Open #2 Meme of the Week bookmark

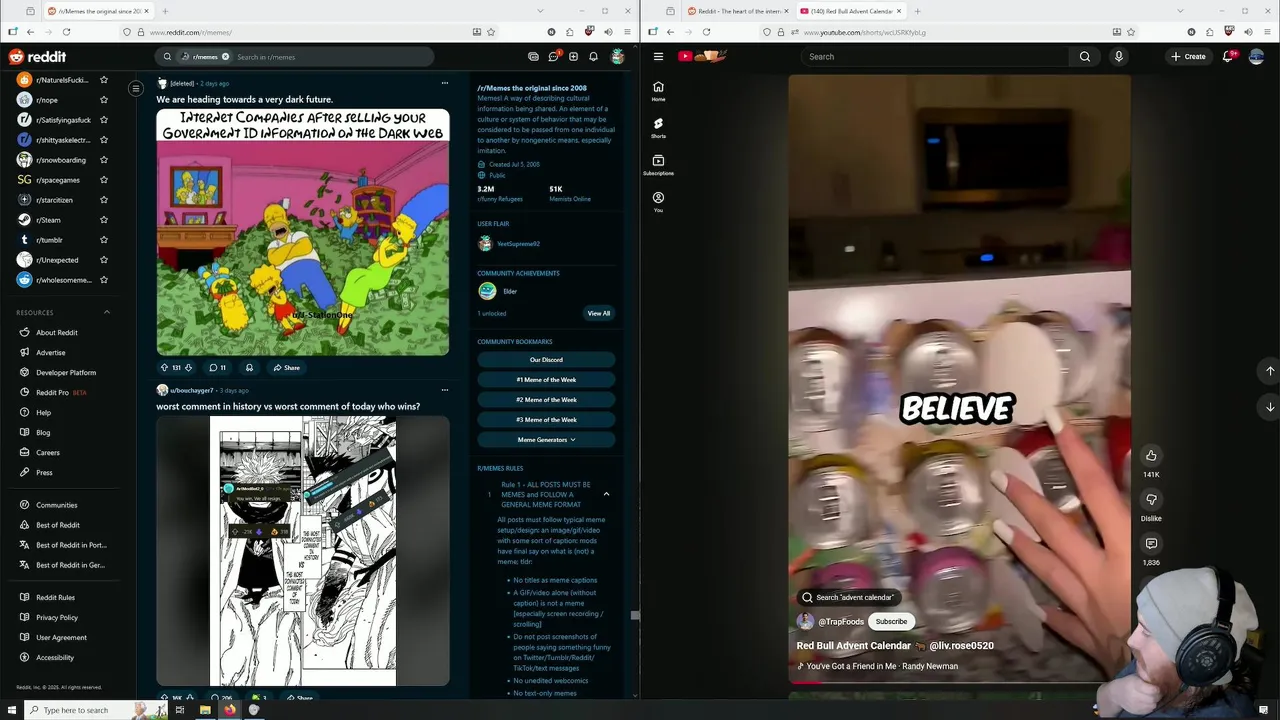tap(546, 400)
